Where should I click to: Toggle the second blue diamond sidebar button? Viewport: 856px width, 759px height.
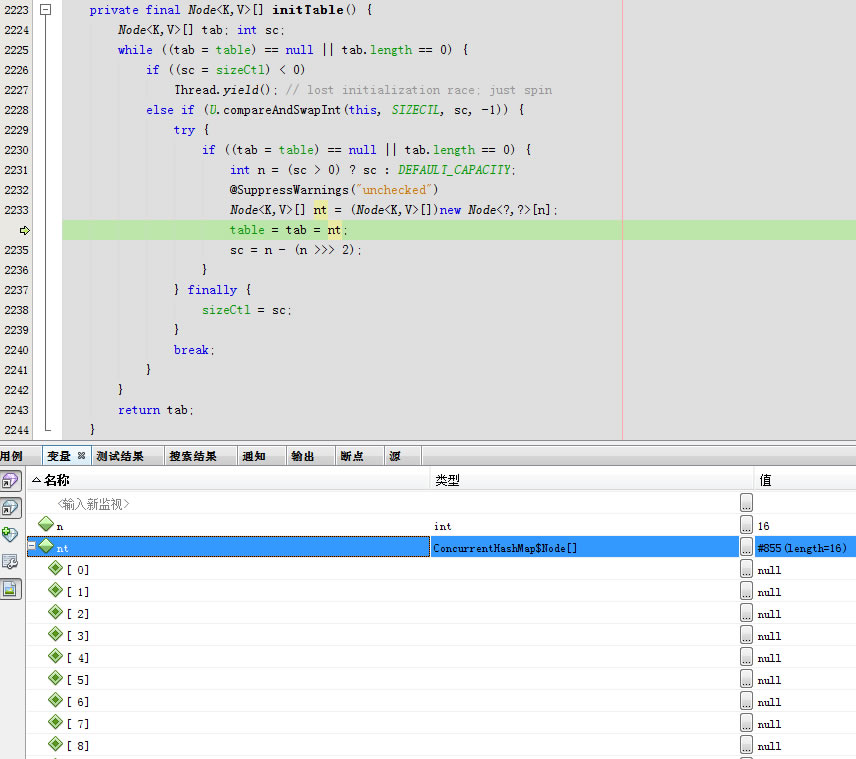(10, 508)
